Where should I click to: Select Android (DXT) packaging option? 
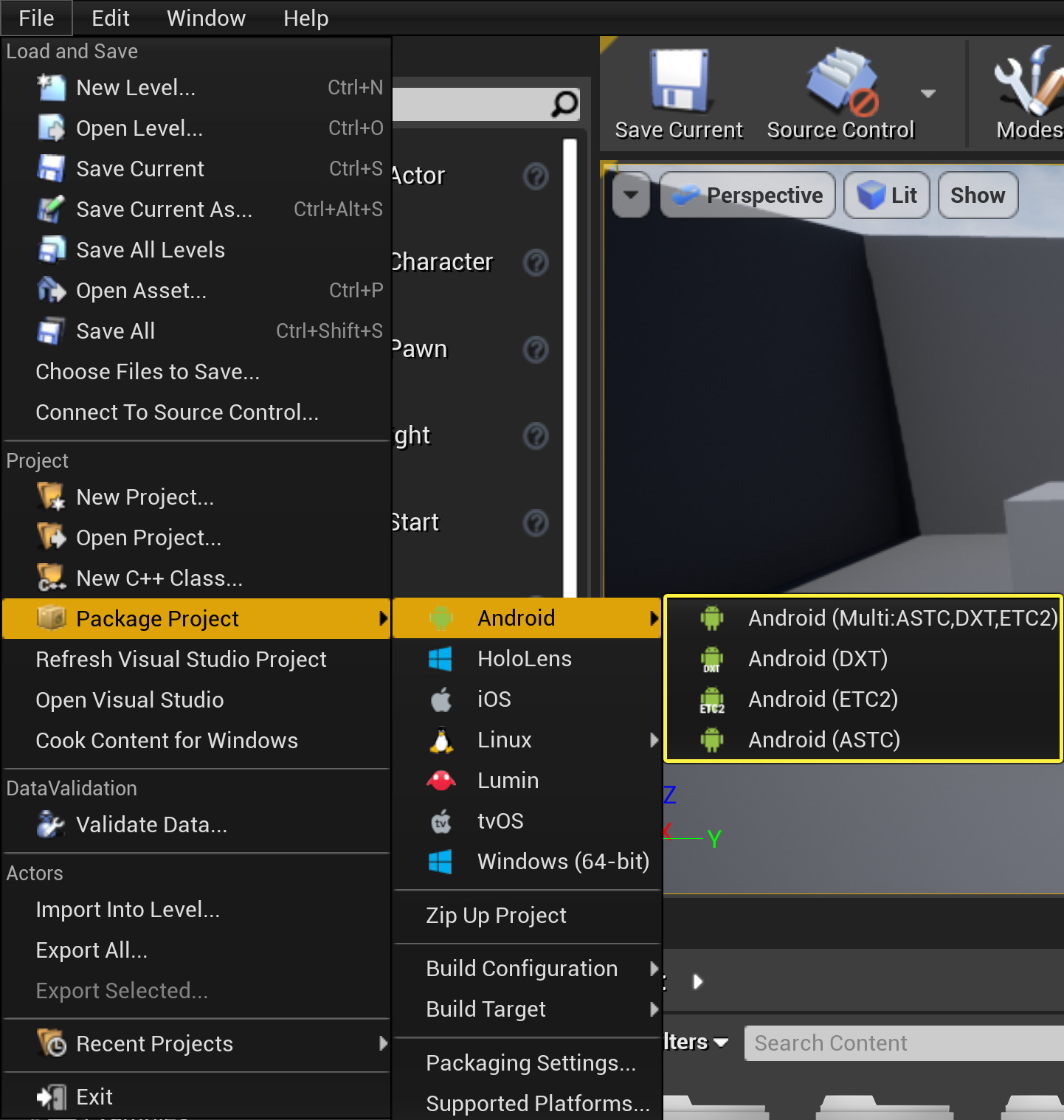(x=818, y=658)
